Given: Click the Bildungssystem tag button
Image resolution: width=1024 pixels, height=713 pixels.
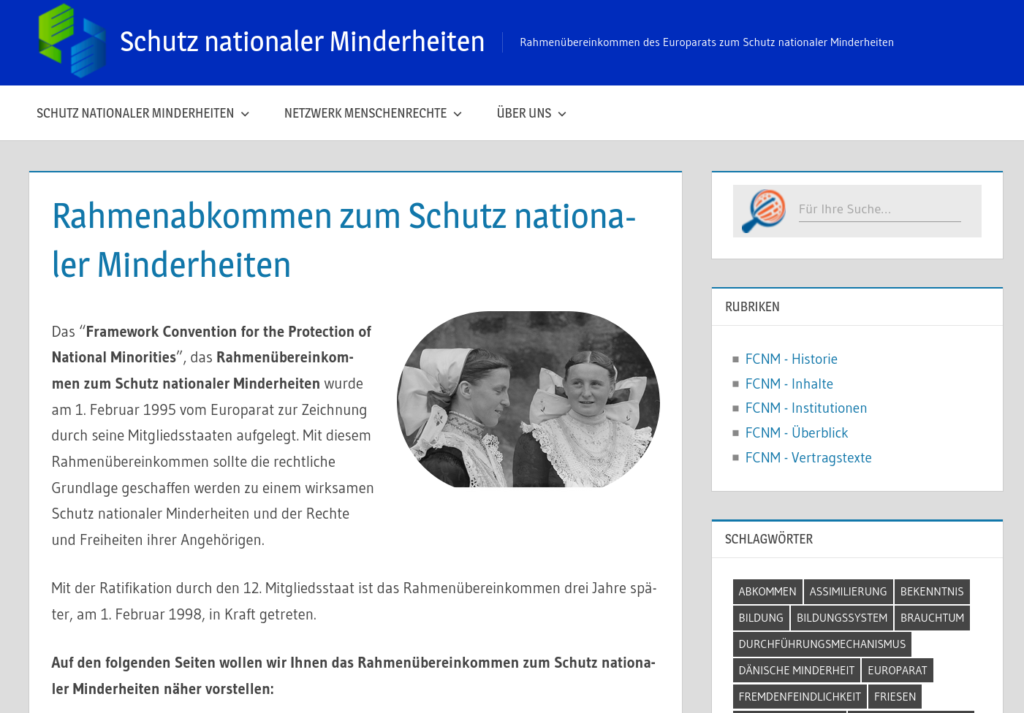Looking at the screenshot, I should [841, 618].
